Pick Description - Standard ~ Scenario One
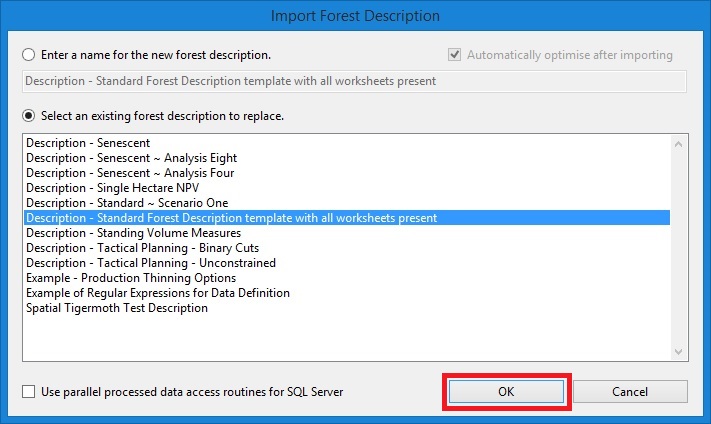Viewport: 711px width, 424px height. pyautogui.click(x=347, y=203)
